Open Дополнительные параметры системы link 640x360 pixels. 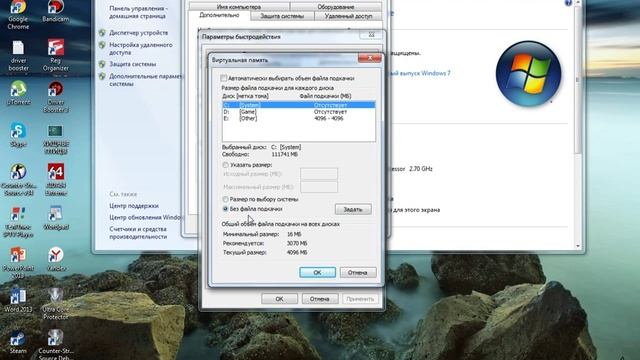pyautogui.click(x=145, y=80)
